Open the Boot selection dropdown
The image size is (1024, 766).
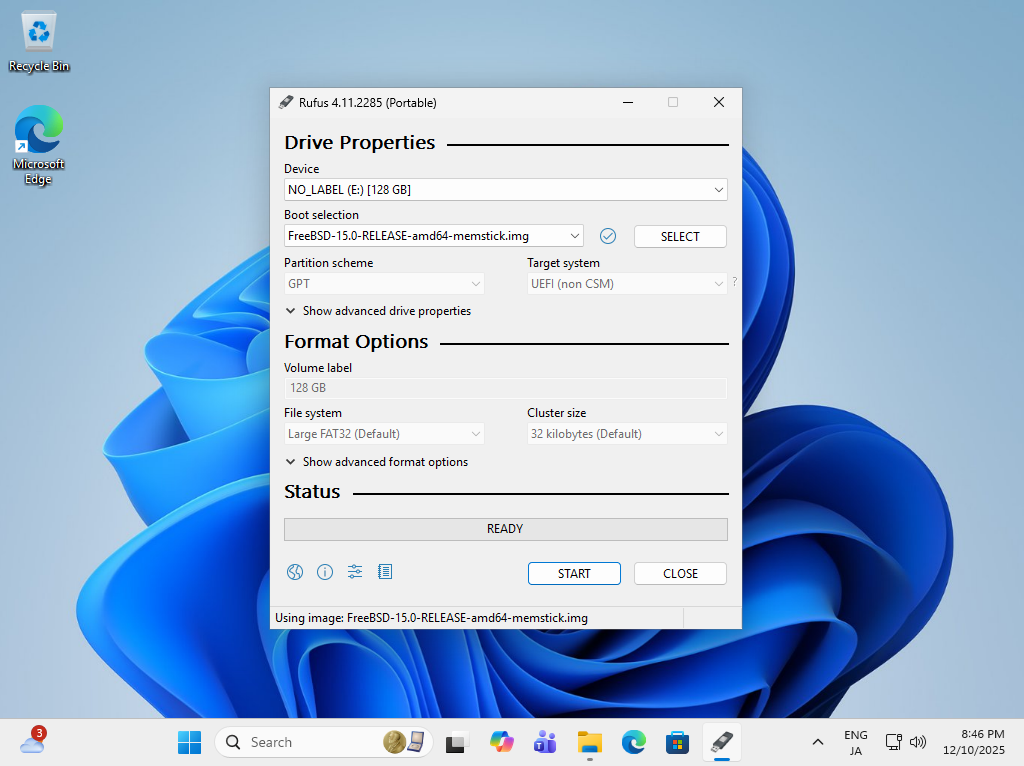click(x=433, y=236)
